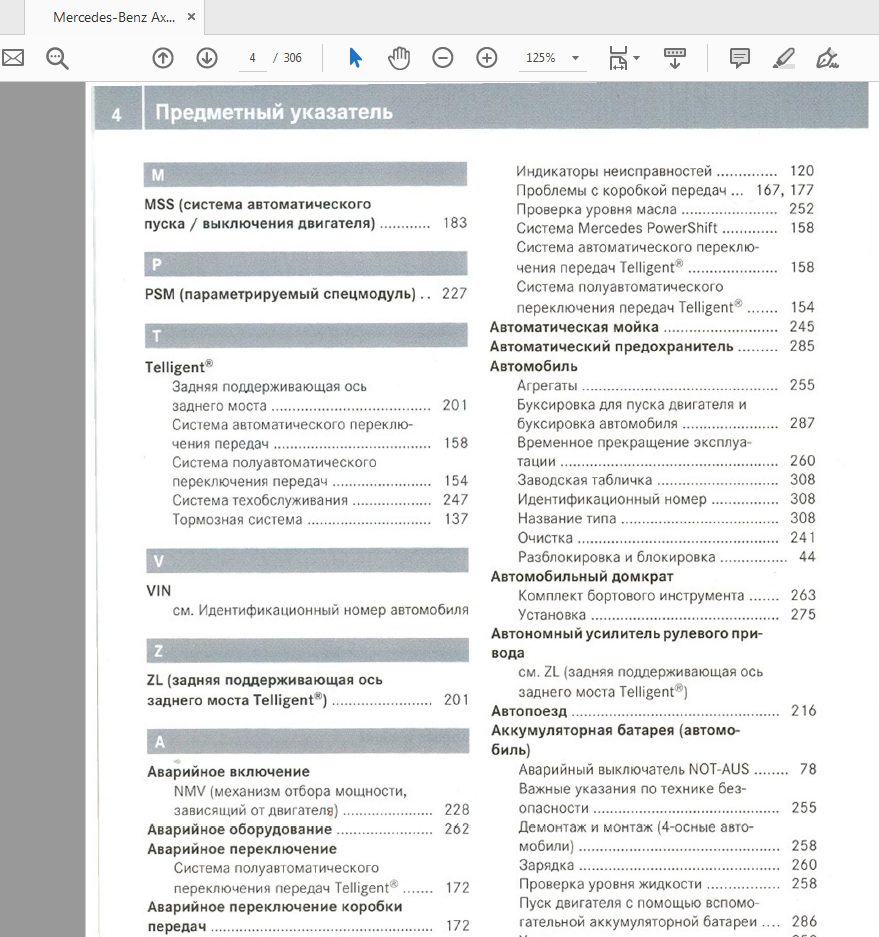Click the page number 183 beside MSS
This screenshot has width=879, height=937.
[455, 223]
